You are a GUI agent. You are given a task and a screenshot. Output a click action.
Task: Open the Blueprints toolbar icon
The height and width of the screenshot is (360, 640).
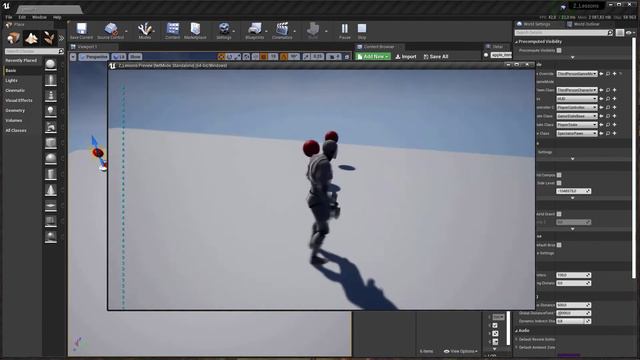pos(254,31)
